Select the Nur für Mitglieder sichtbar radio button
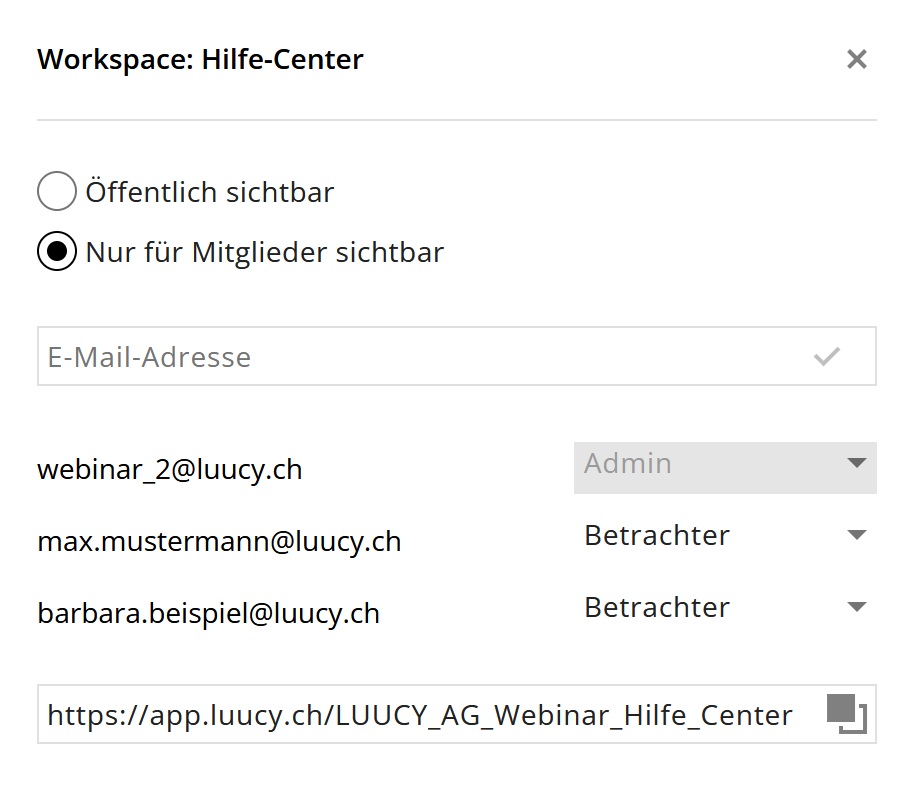This screenshot has width=914, height=798. pyautogui.click(x=57, y=252)
